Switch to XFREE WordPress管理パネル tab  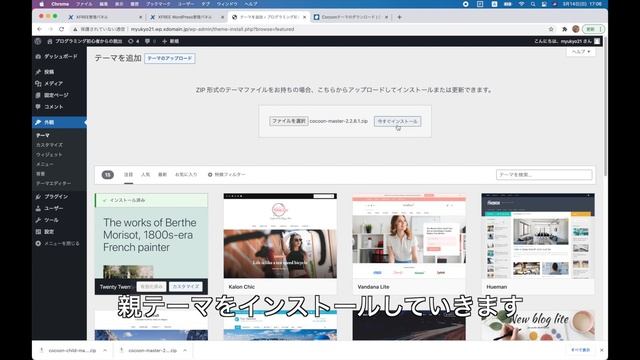[x=187, y=17]
